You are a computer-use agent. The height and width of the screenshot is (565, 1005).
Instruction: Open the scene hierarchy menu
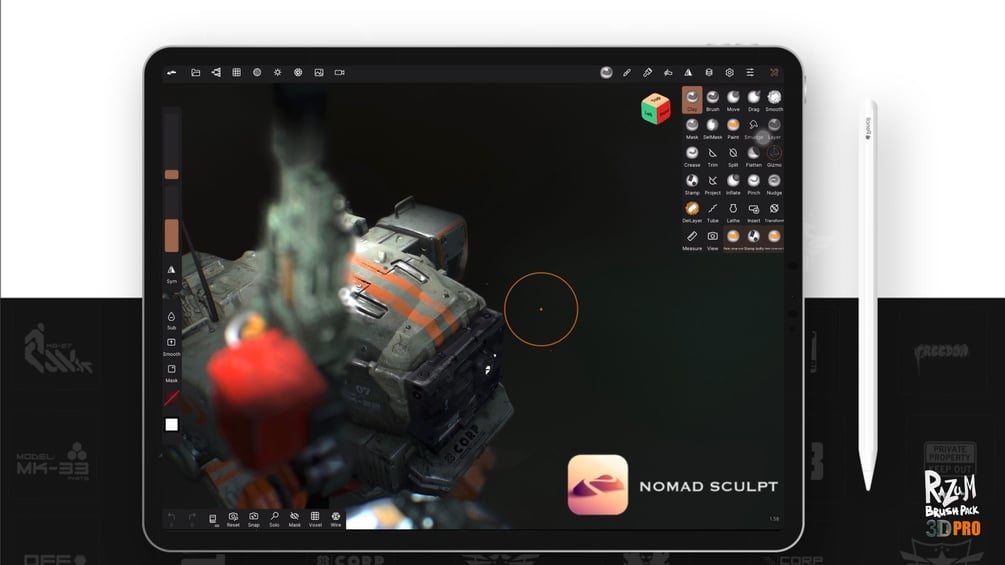tap(216, 72)
